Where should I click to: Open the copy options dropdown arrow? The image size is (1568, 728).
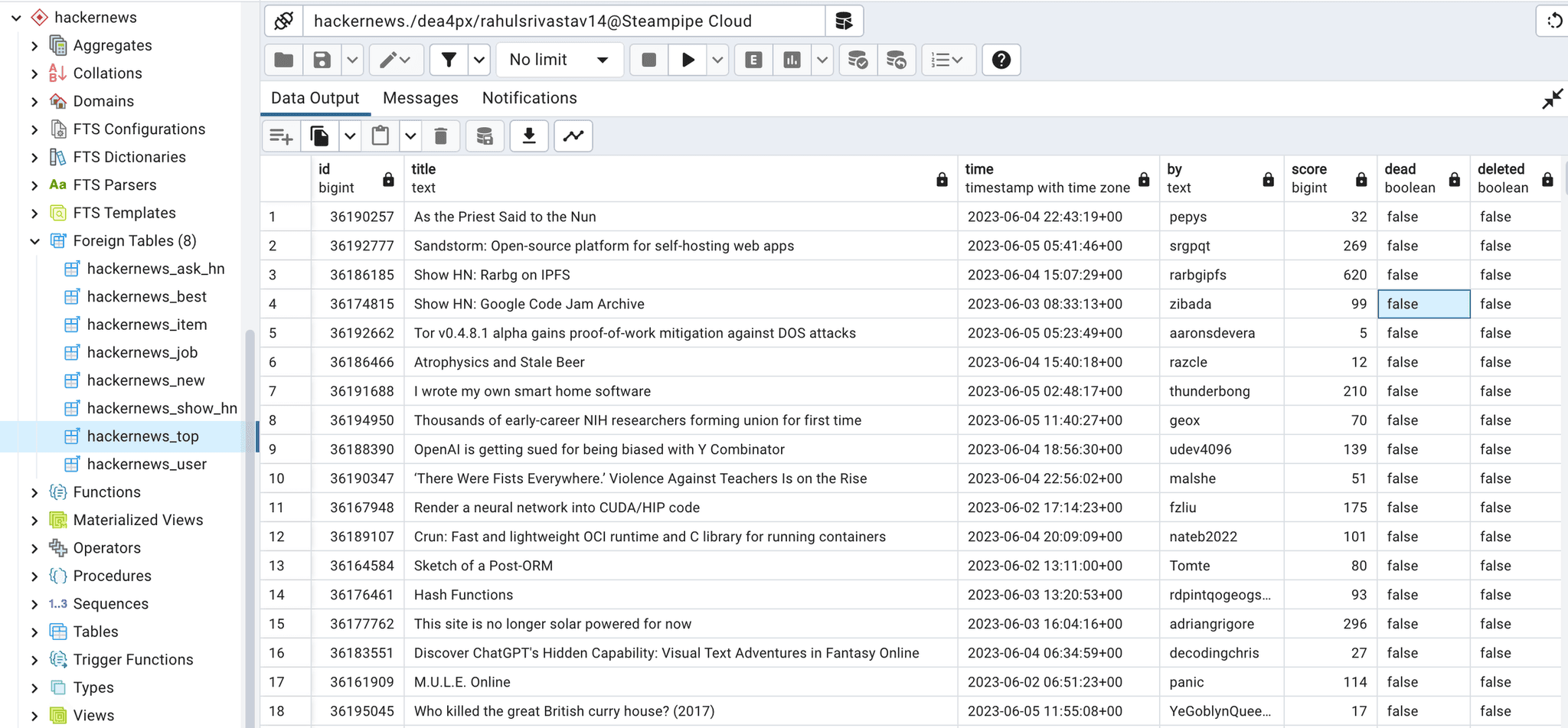coord(350,136)
